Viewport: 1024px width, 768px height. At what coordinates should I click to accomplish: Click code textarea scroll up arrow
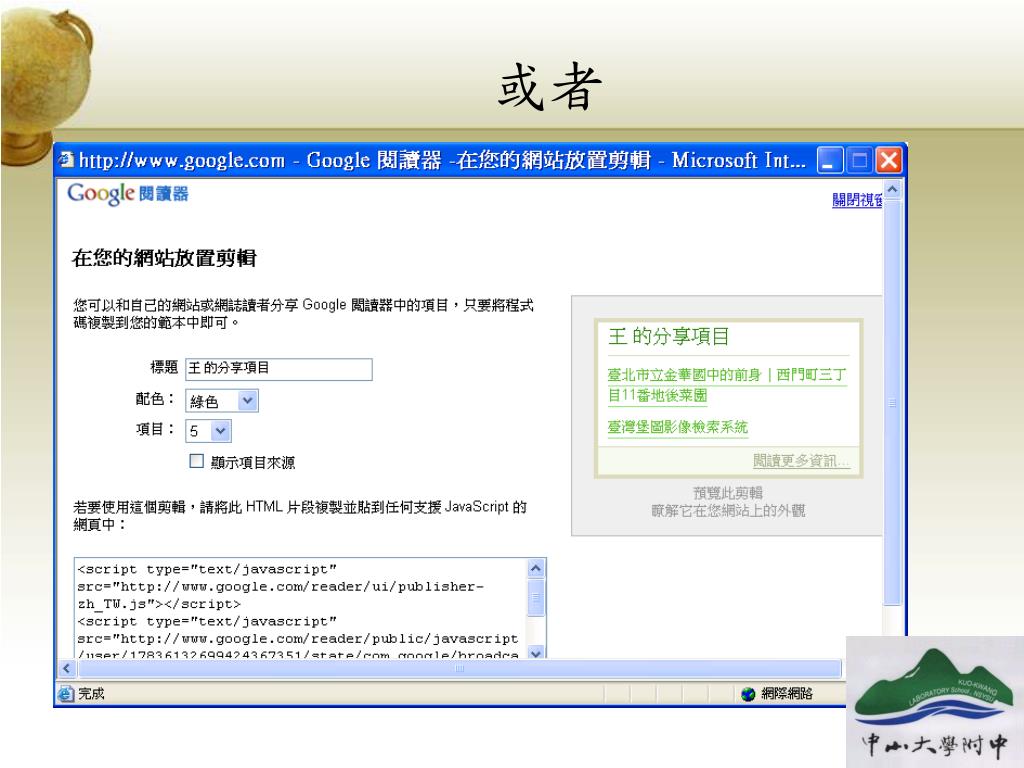[x=536, y=568]
